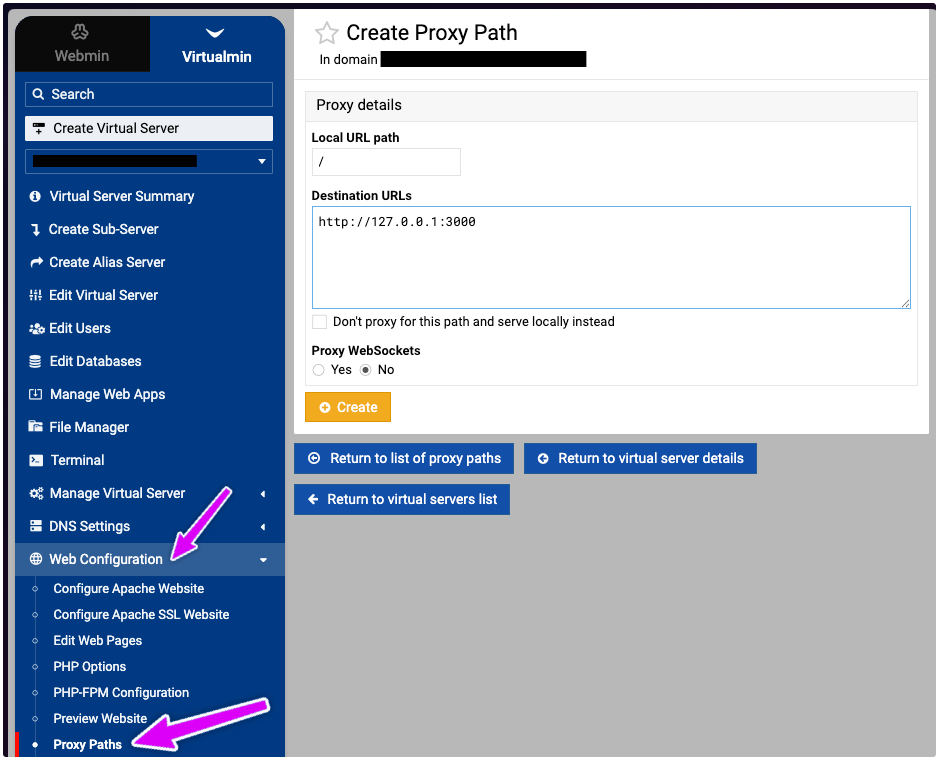This screenshot has width=939, height=760.
Task: Click the Edit Users people icon
Action: 37,329
